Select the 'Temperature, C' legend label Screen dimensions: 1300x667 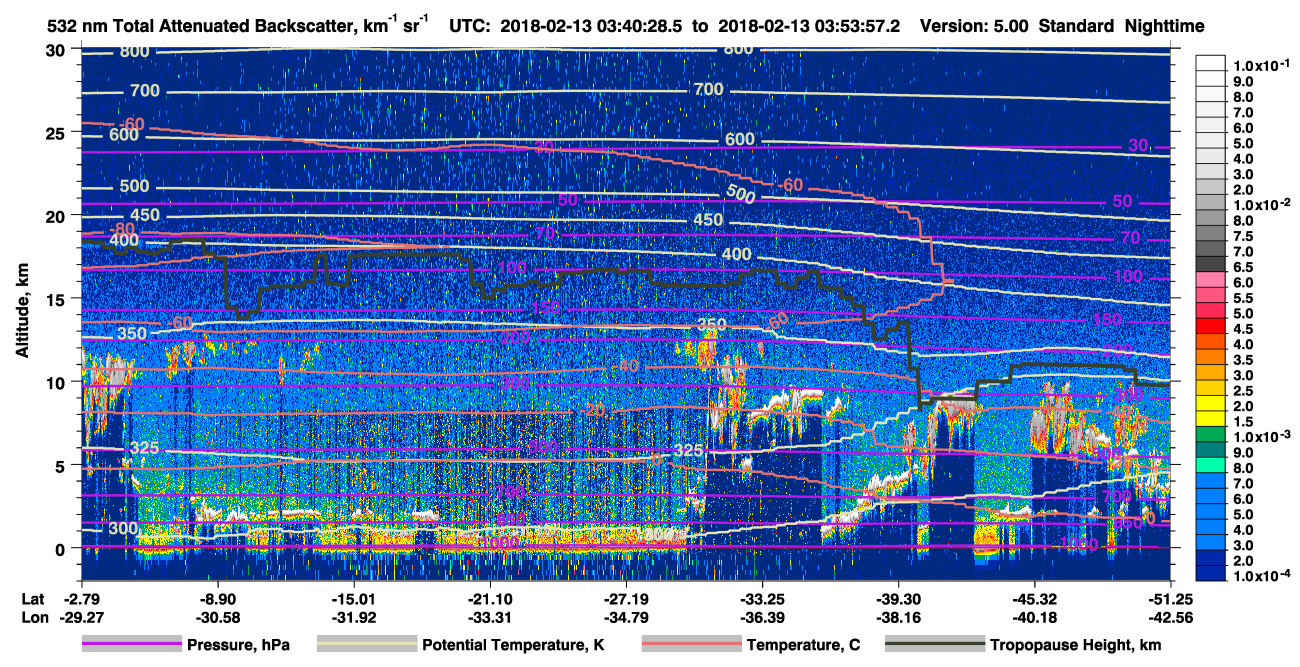coord(803,646)
